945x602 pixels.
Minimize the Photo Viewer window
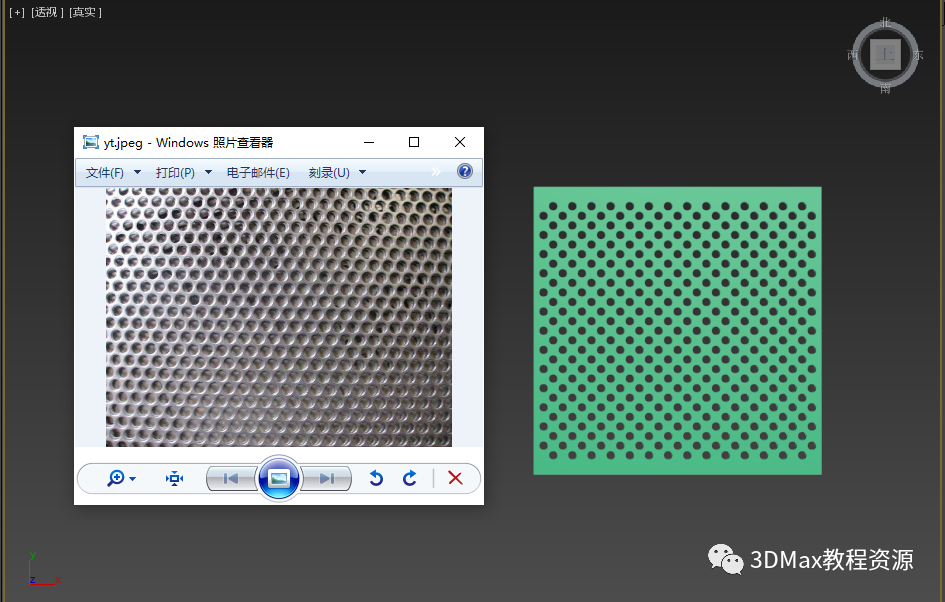click(x=369, y=142)
